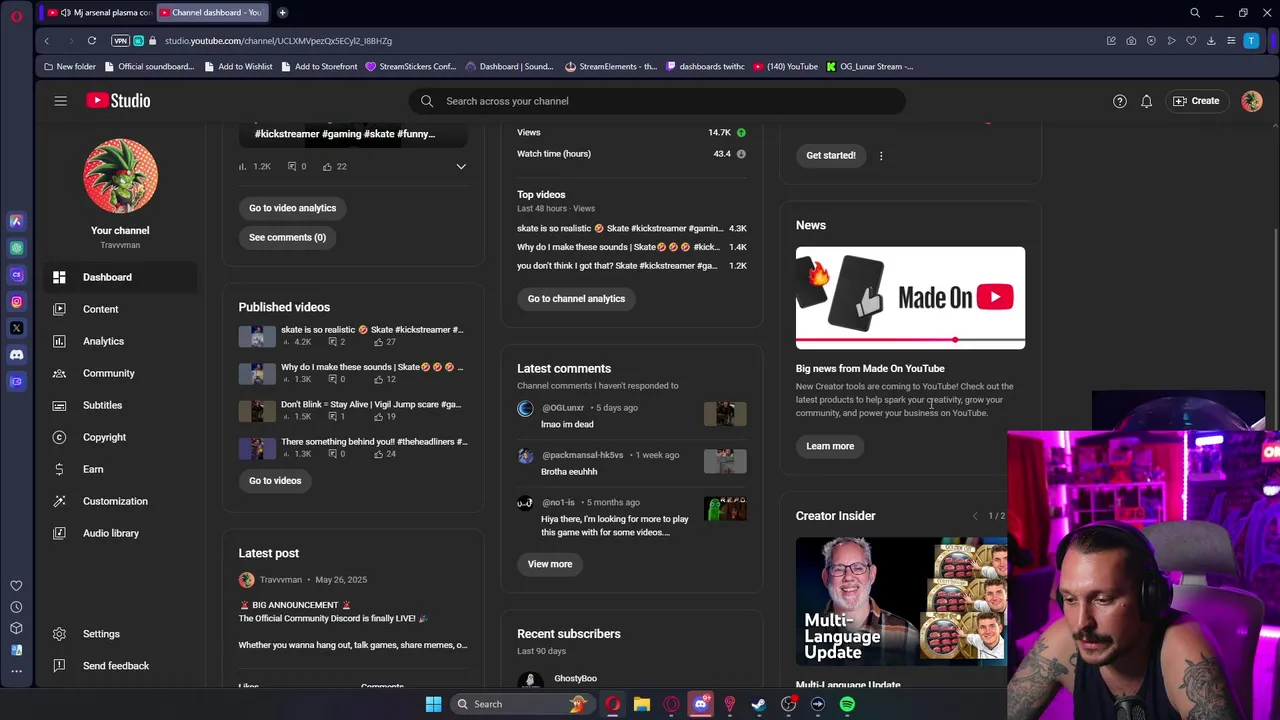The image size is (1280, 720).
Task: Click Get started! button
Action: tap(831, 155)
